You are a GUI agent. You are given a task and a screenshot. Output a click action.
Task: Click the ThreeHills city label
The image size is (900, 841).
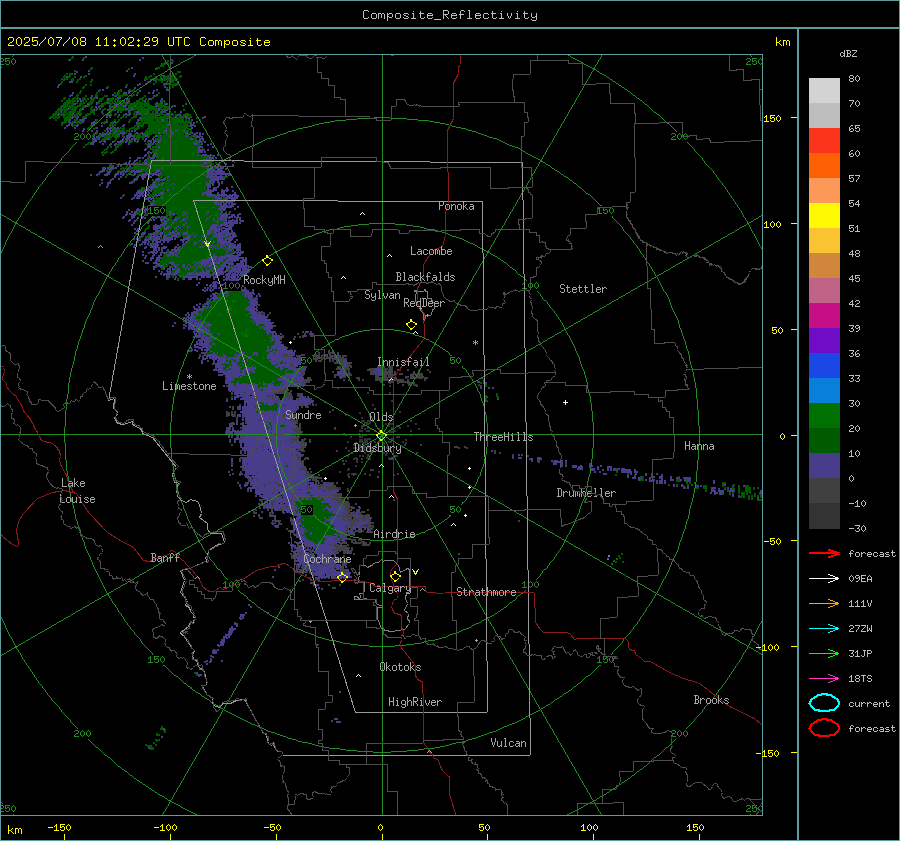pyautogui.click(x=503, y=437)
